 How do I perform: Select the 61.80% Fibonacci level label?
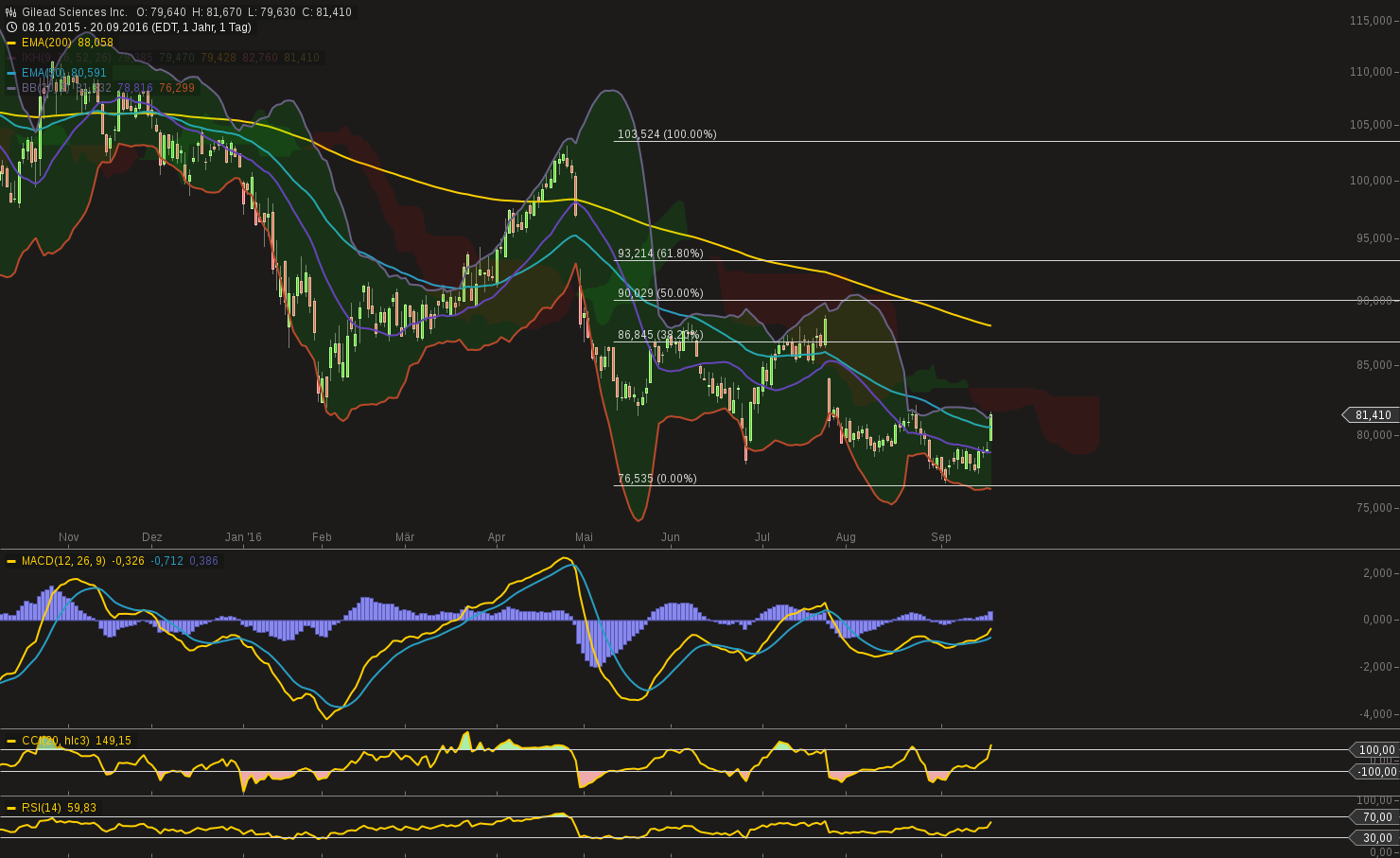click(x=660, y=254)
